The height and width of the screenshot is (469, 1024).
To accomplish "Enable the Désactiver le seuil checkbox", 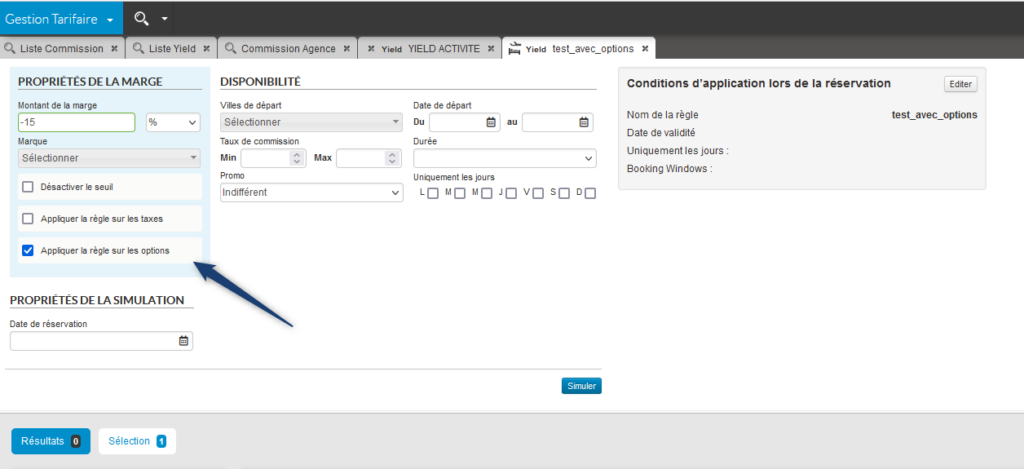I will [28, 187].
